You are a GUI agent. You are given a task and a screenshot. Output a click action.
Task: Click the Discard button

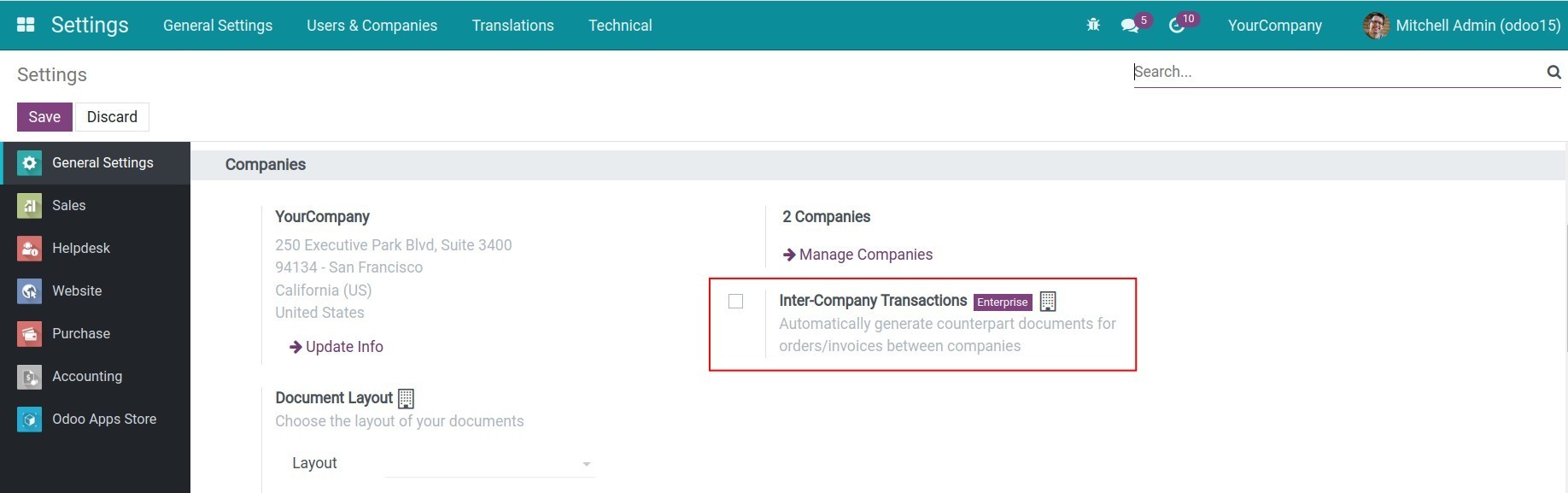(112, 117)
